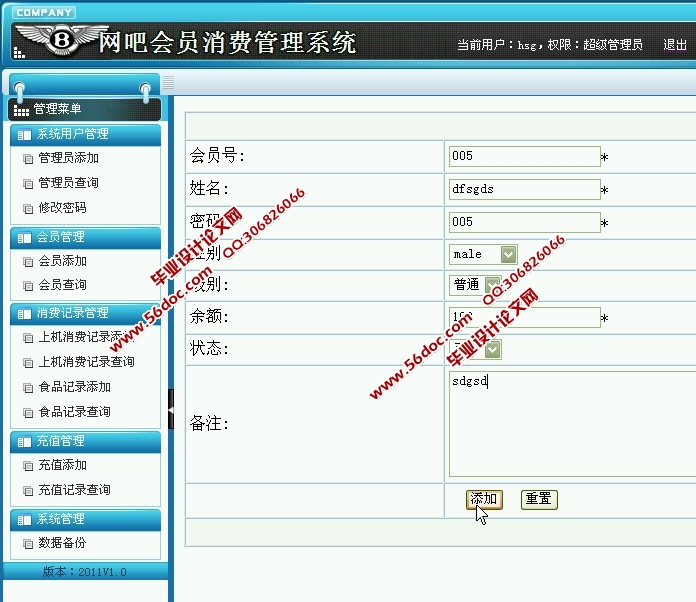Click the winged 8 logo in header

click(x=61, y=40)
